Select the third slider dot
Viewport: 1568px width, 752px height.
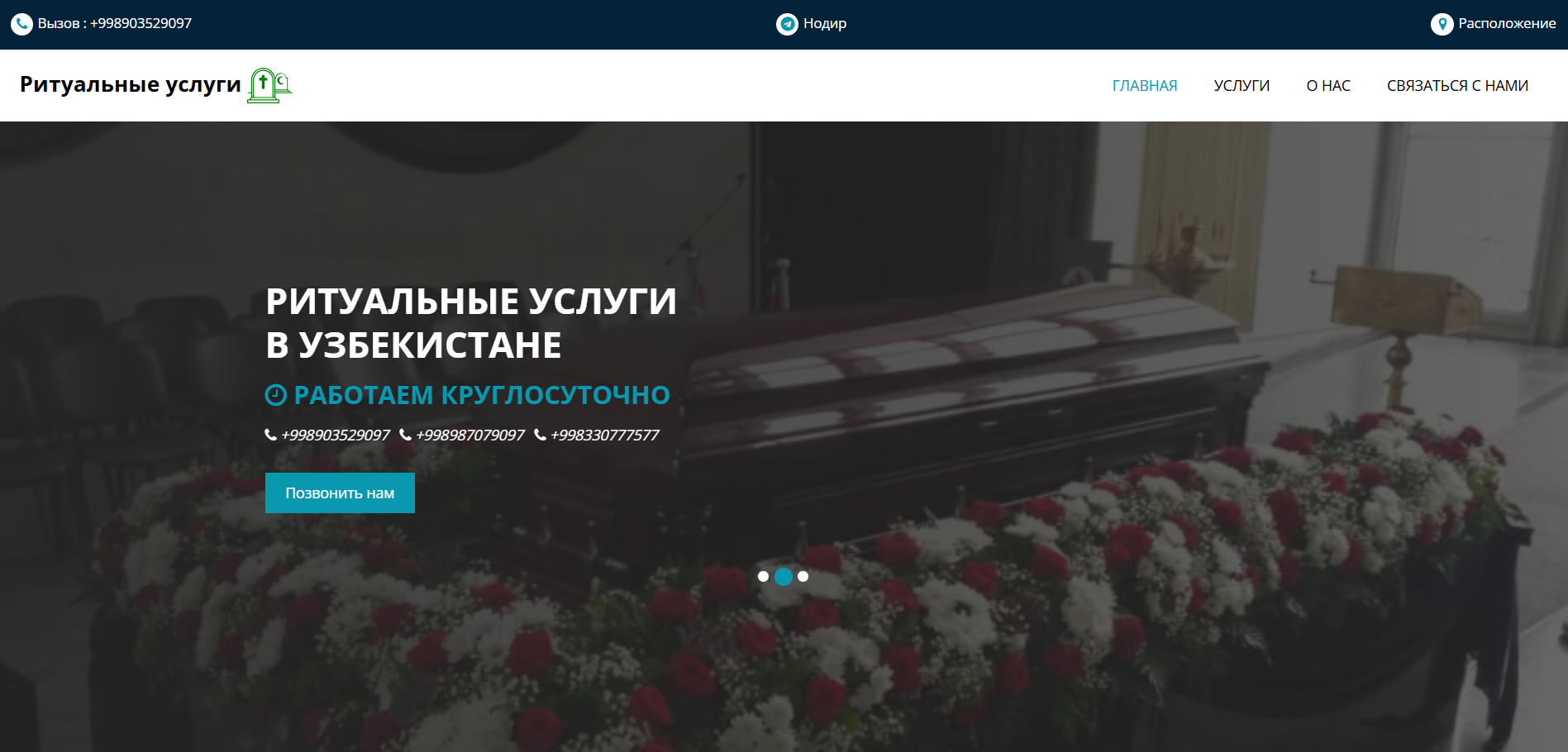(803, 577)
